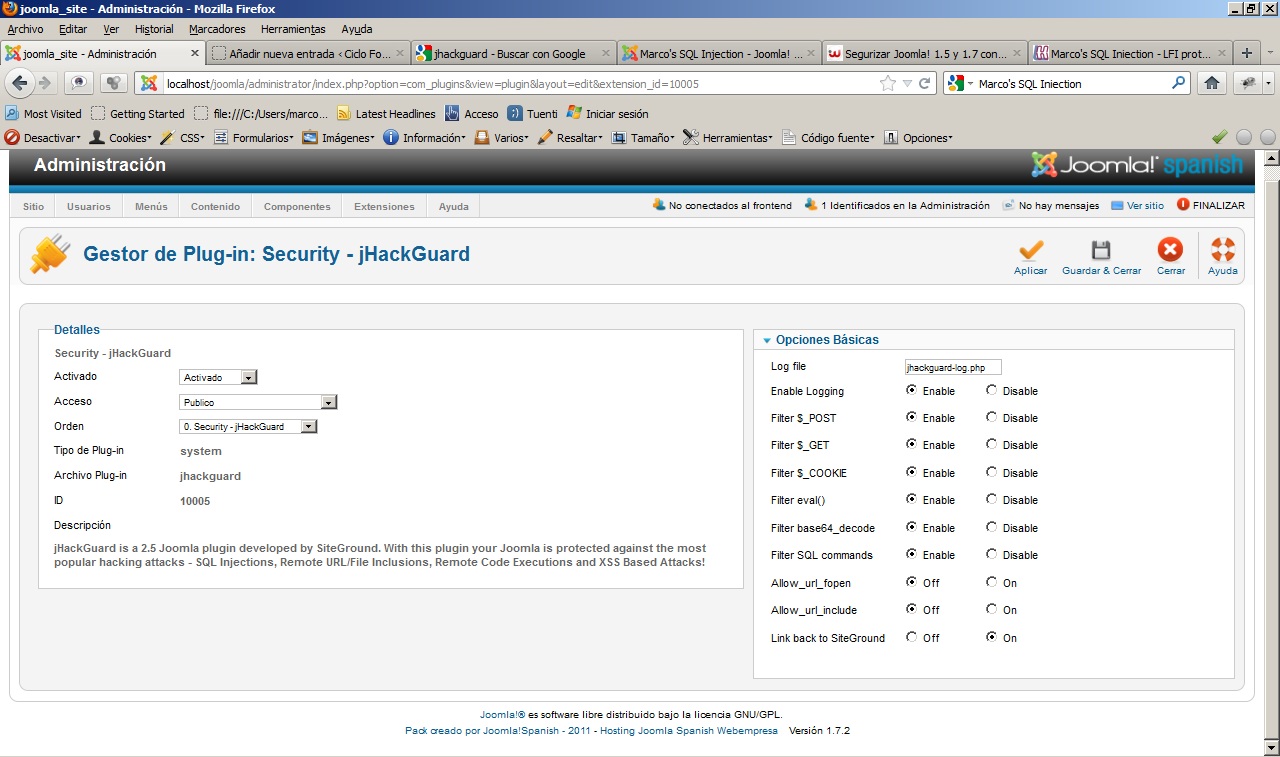Collapse the Opciones Básicas panel
1280x757 pixels.
(x=767, y=340)
